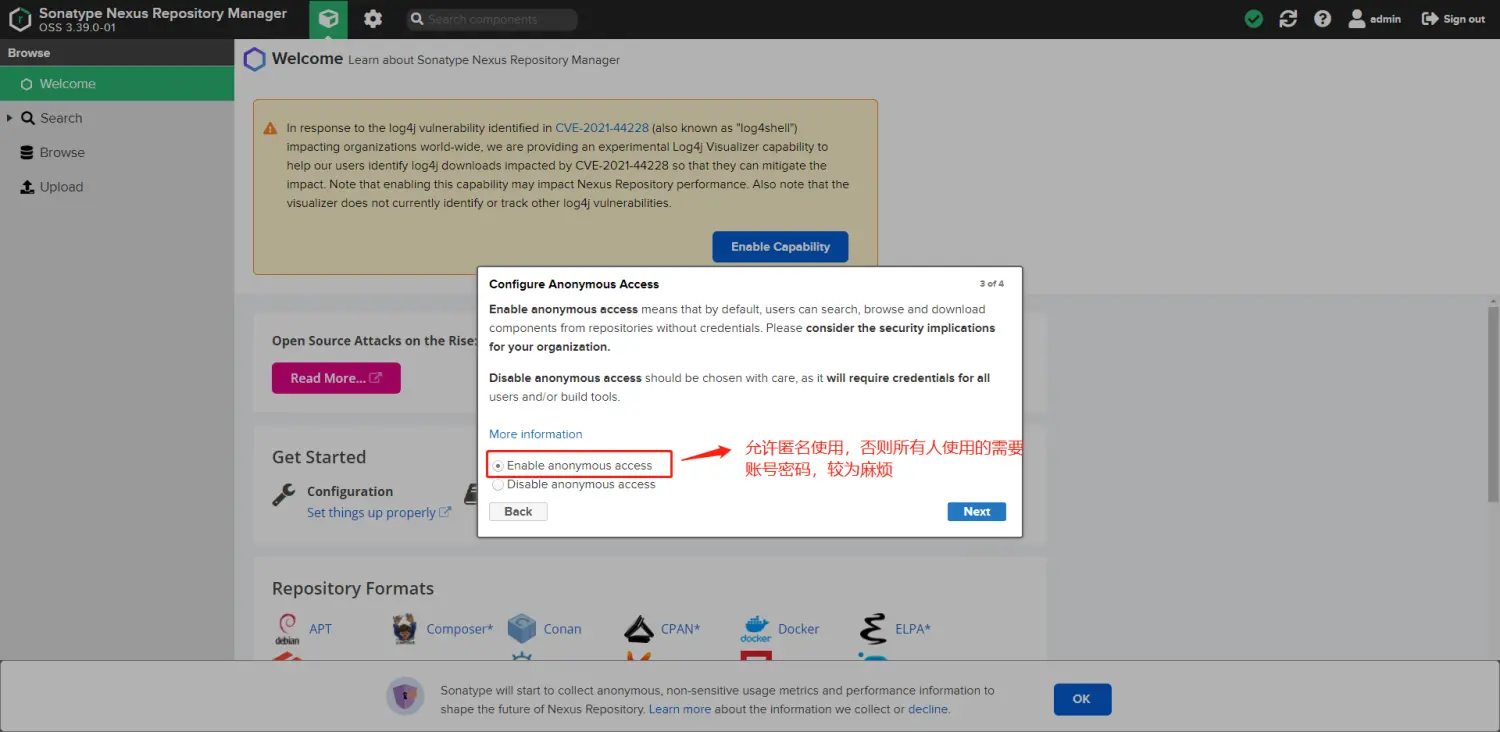Click the Back button in dialog

click(518, 511)
